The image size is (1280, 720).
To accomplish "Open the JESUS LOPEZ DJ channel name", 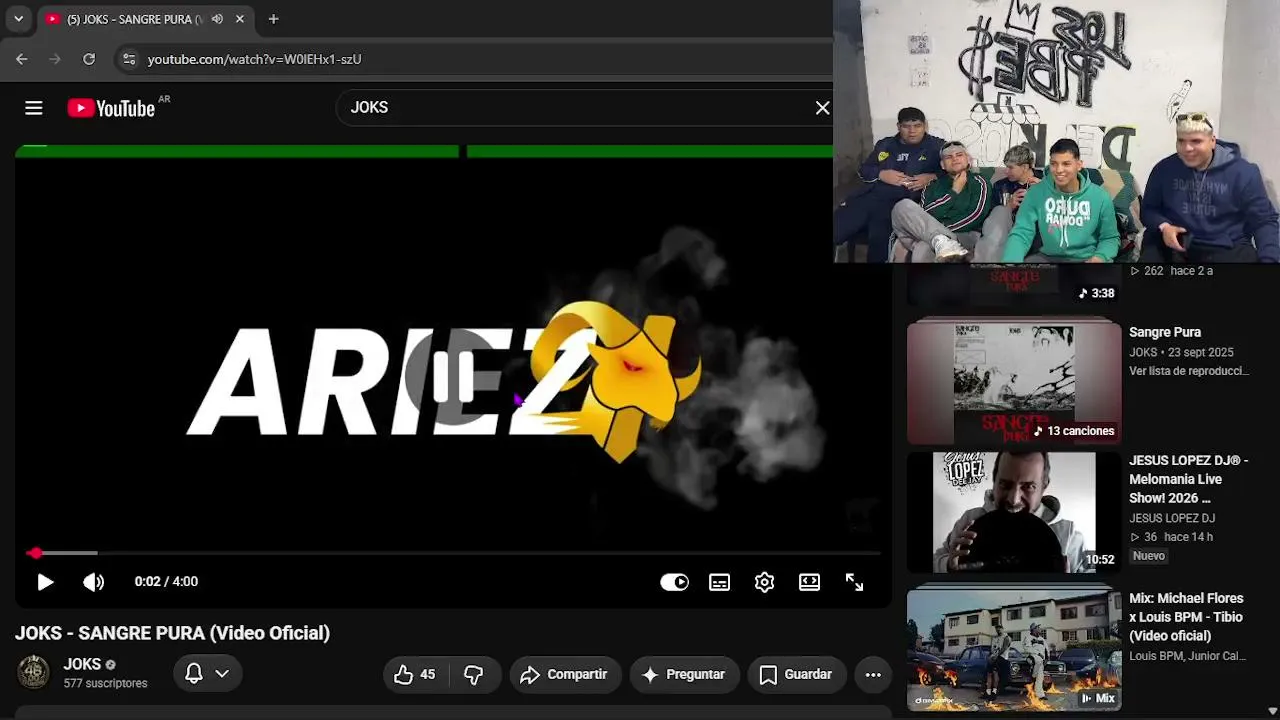I will point(1172,518).
